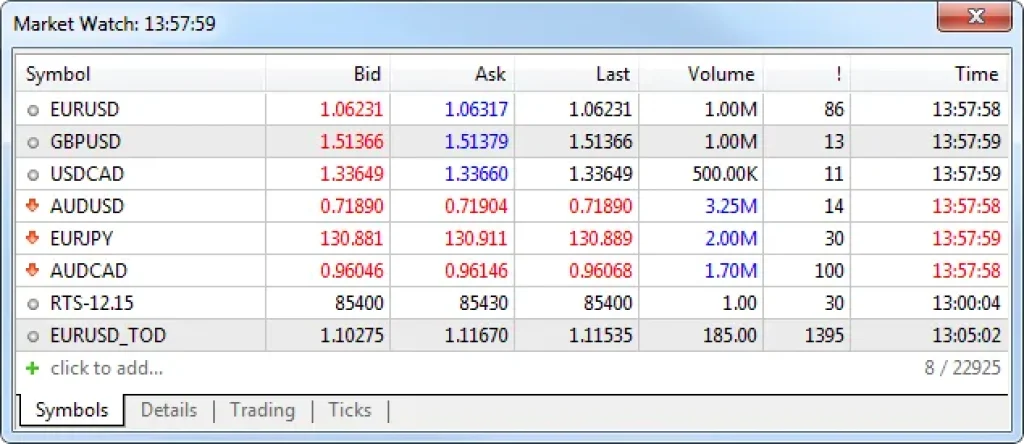The width and height of the screenshot is (1024, 444).
Task: Click EURUSD ask price 1.06317
Action: click(476, 110)
